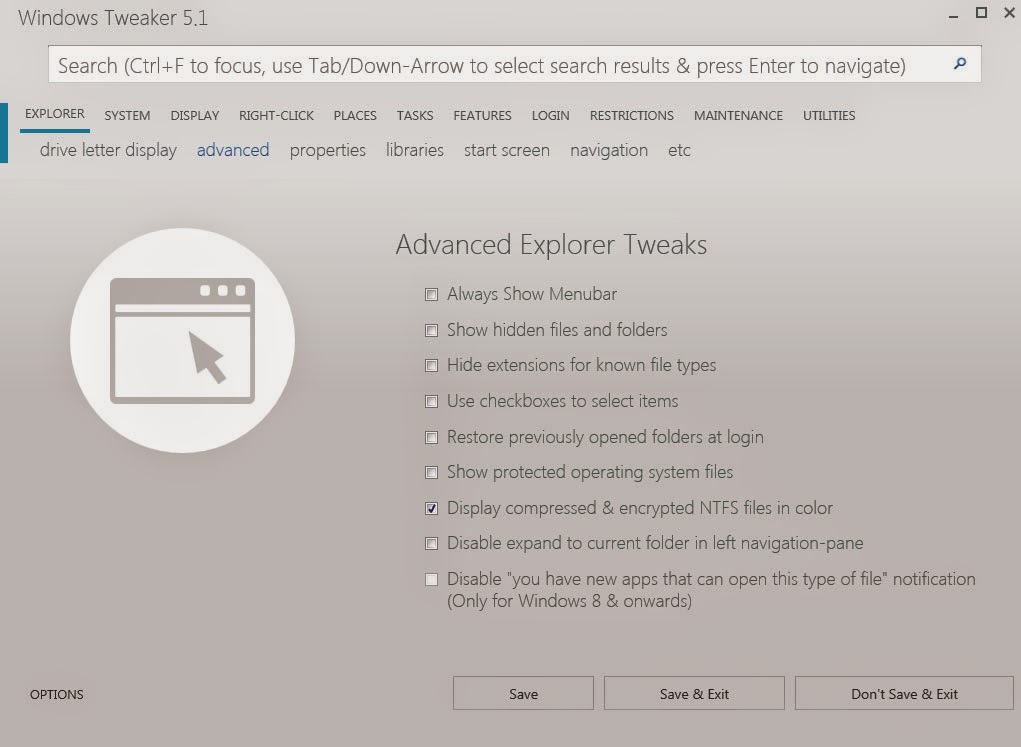This screenshot has width=1021, height=747.
Task: Select the RESTRICTIONS tab
Action: 631,115
